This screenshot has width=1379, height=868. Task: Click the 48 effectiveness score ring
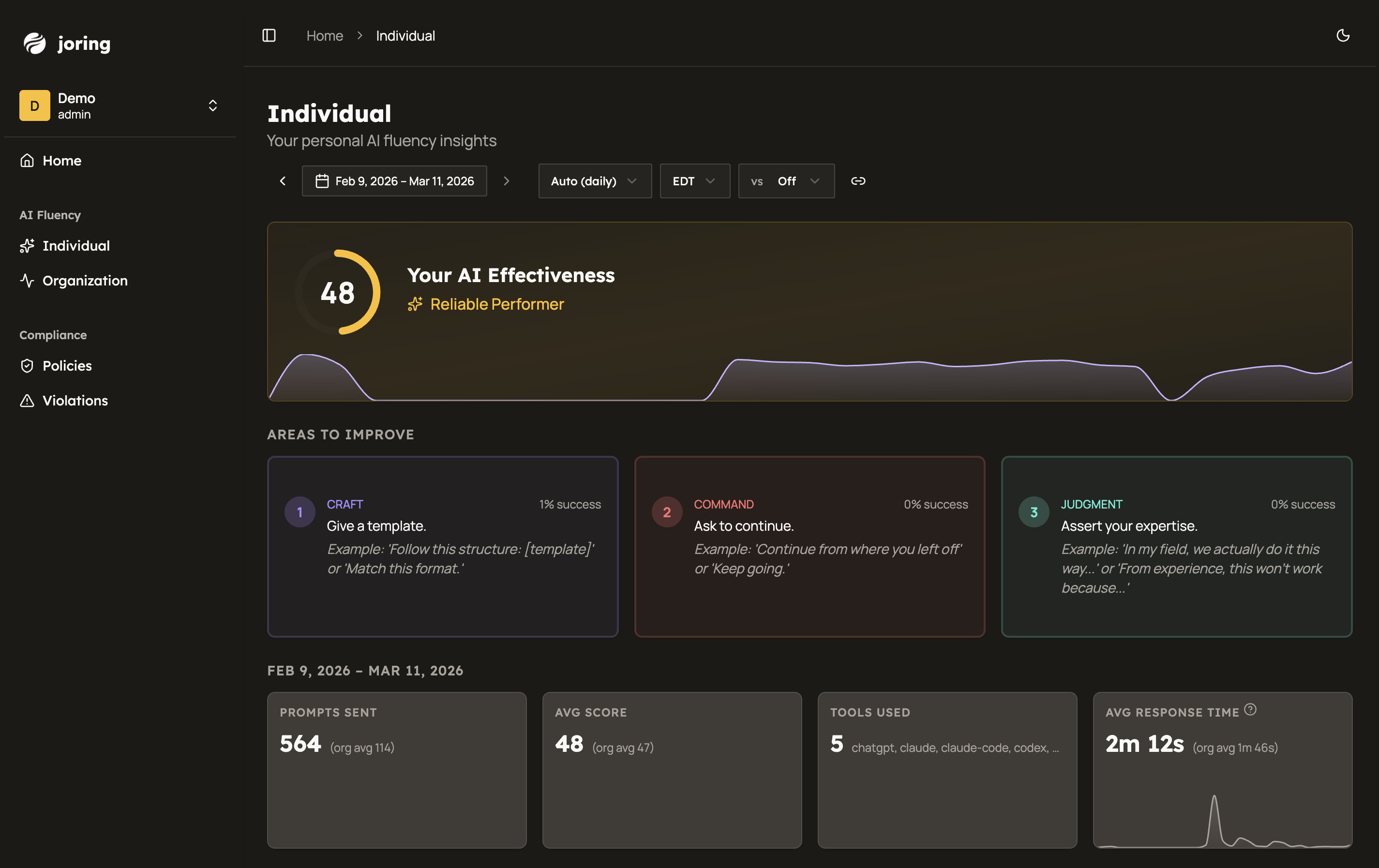[337, 292]
